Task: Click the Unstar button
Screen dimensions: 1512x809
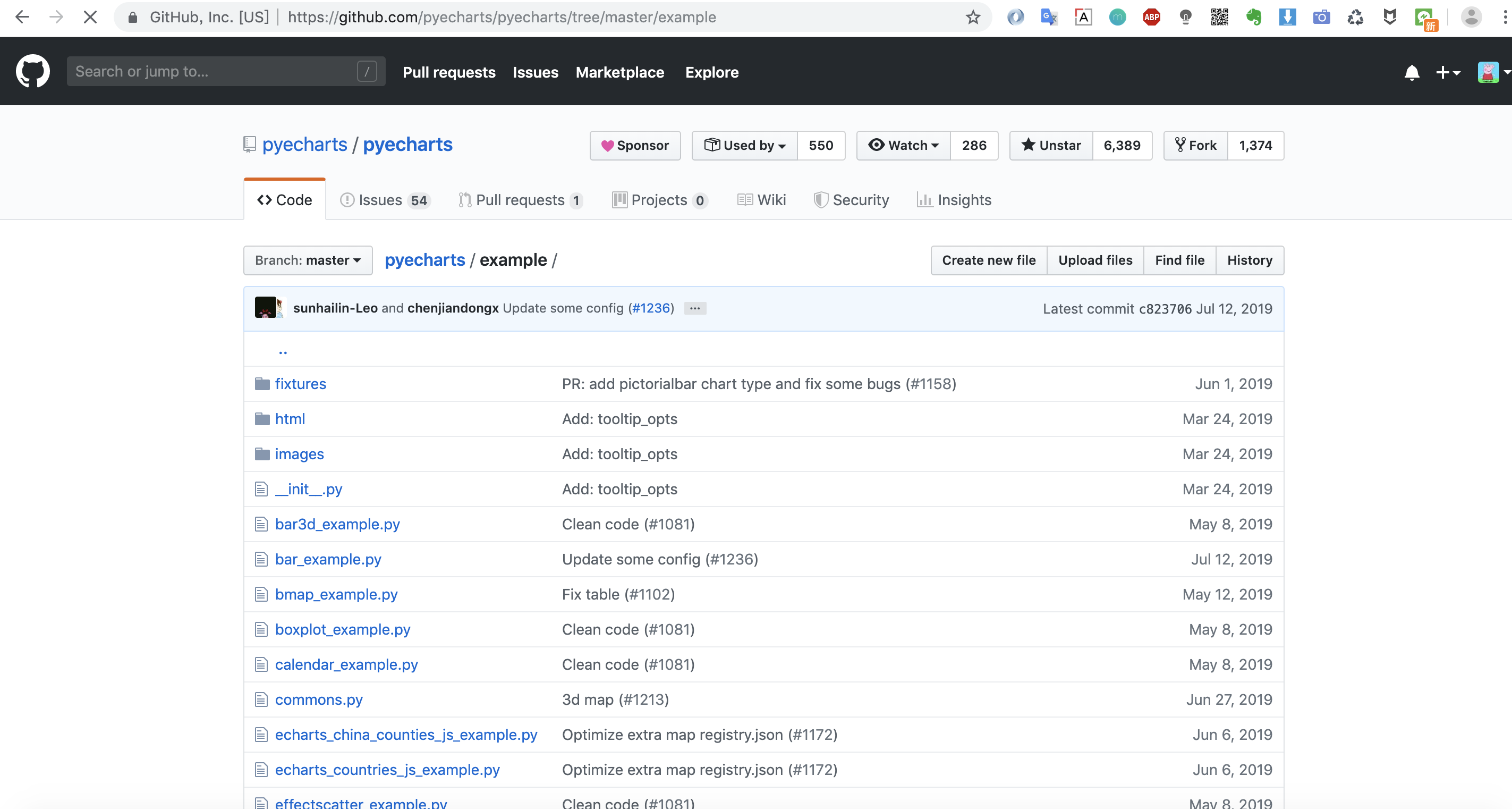Action: coord(1051,145)
